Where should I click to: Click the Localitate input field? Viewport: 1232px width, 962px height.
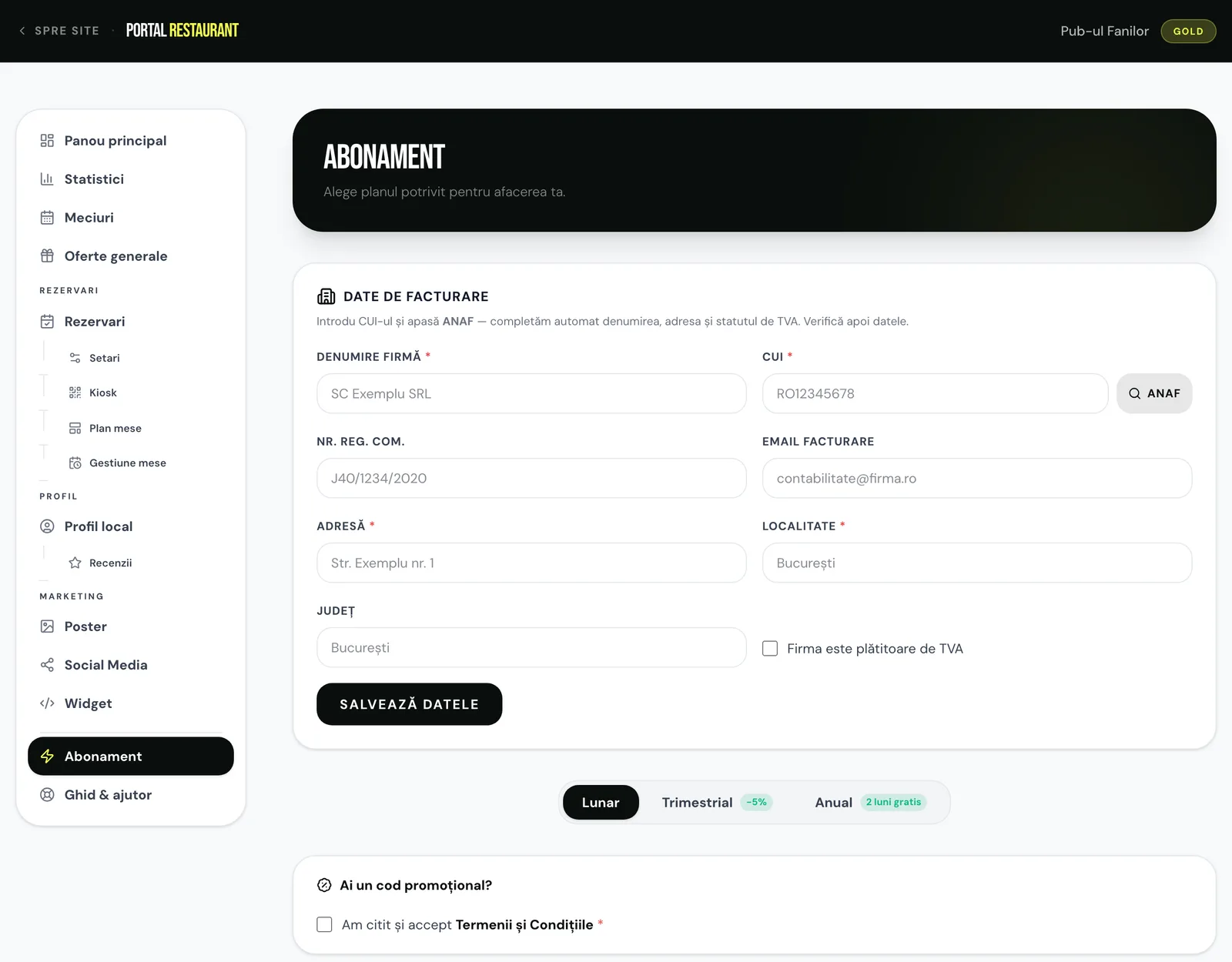[977, 563]
